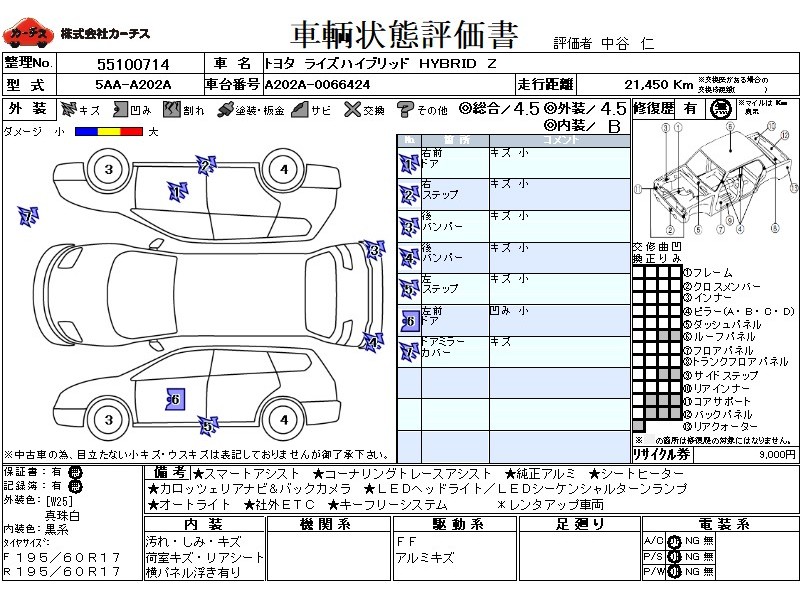Image resolution: width=800 pixels, height=600 pixels.
Task: Click damage marker 6 on left front door
Action: [173, 399]
